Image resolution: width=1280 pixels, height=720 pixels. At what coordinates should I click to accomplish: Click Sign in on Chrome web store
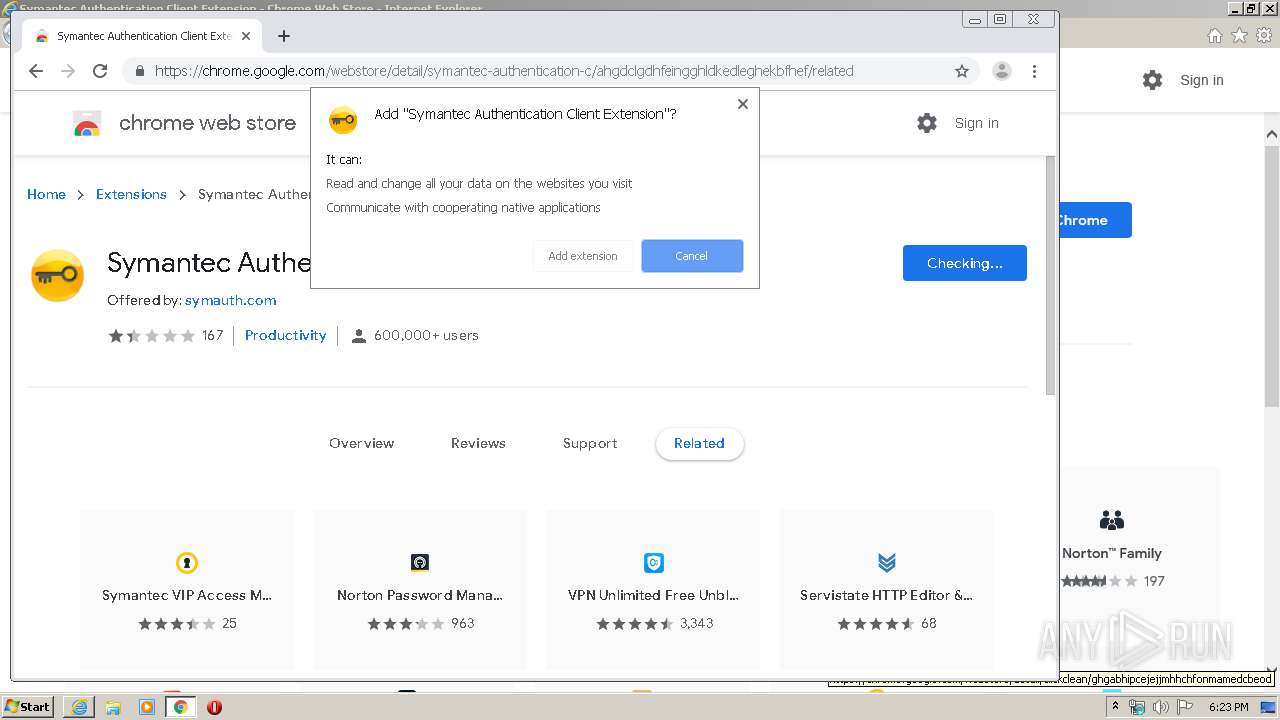[x=976, y=123]
